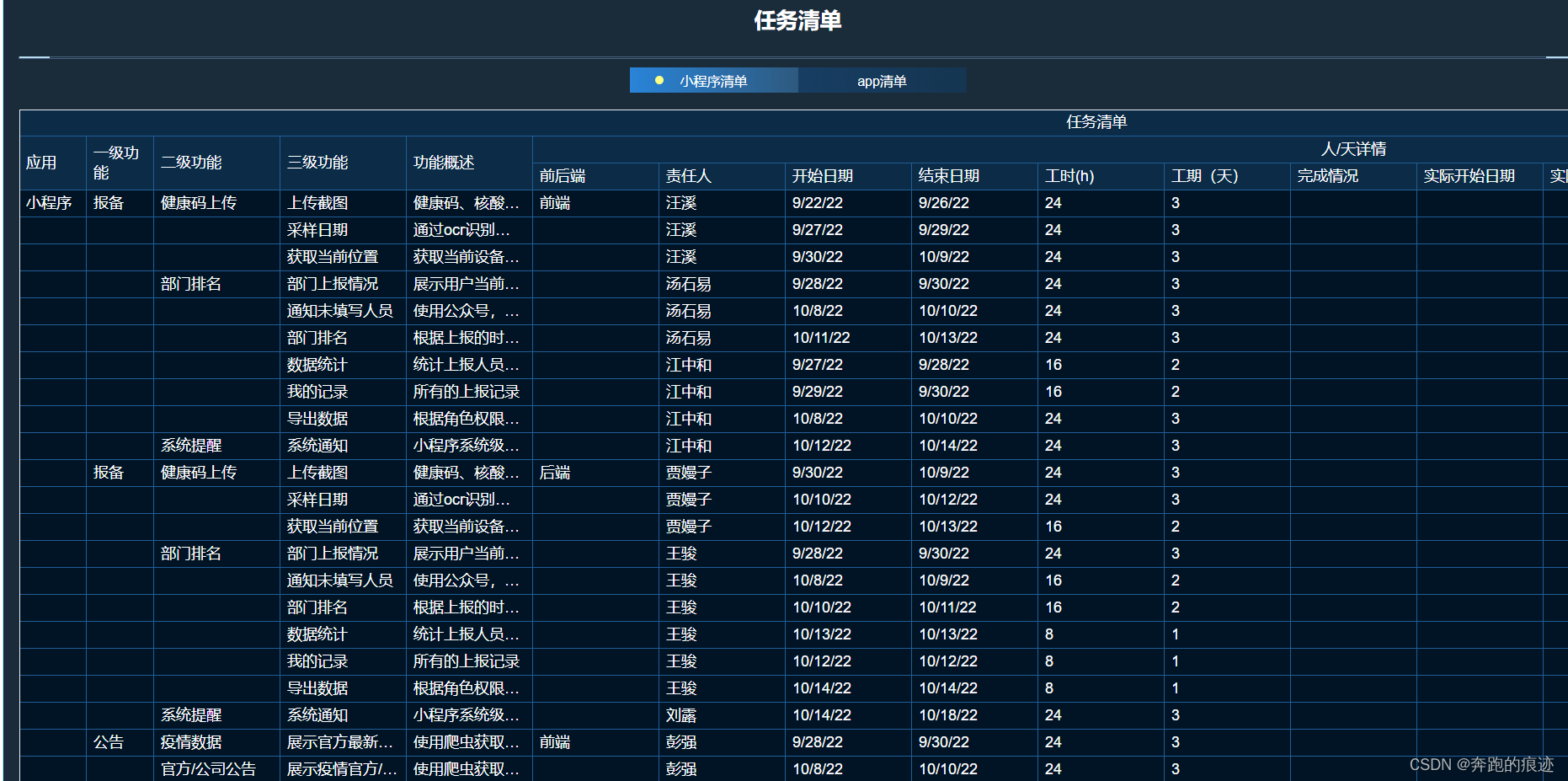Click the 实际开始日期 column header

pyautogui.click(x=1480, y=176)
